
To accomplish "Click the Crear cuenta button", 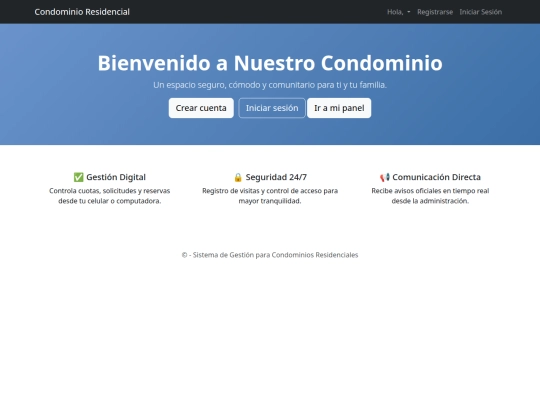I will pyautogui.click(x=201, y=108).
